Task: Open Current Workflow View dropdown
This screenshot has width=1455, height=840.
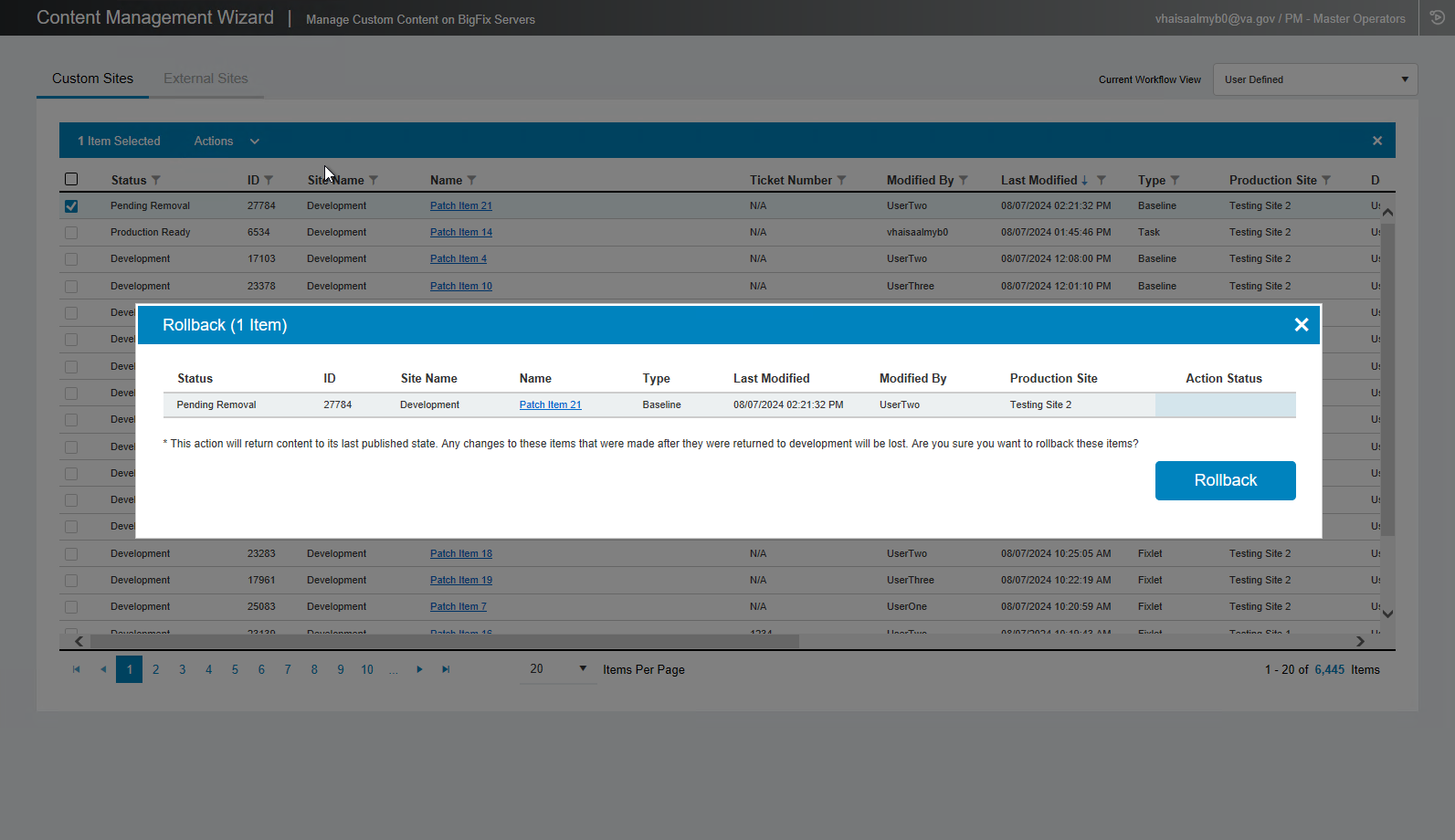Action: [x=1315, y=79]
